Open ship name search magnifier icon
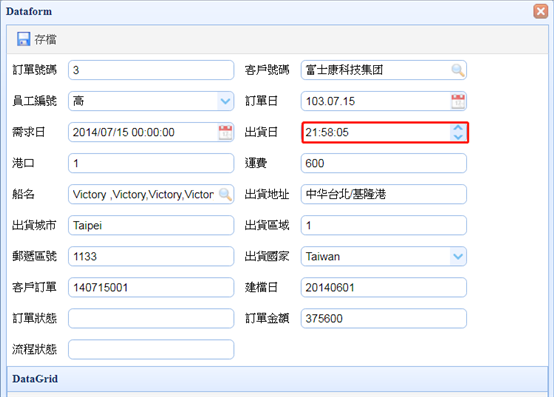This screenshot has height=397, width=554. 225,194
